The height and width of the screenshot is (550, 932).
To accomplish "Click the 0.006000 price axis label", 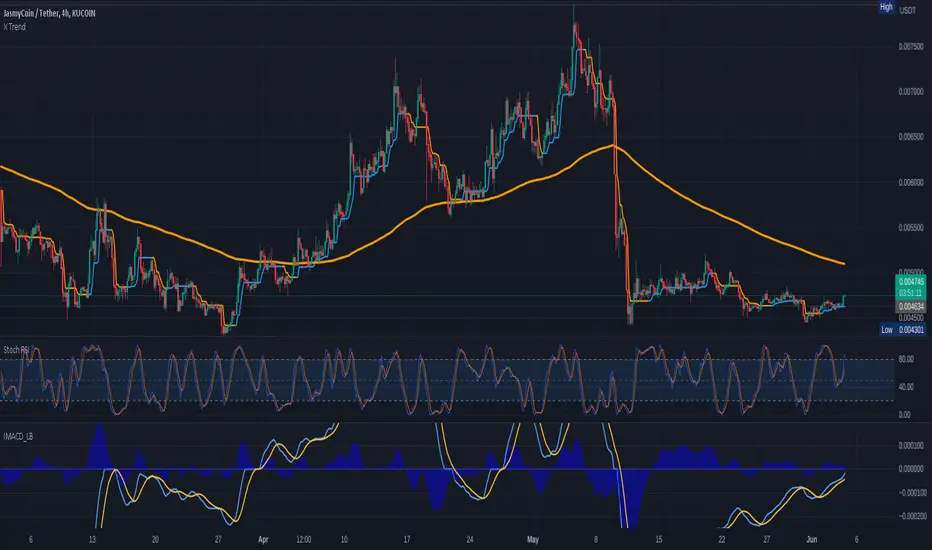I will point(911,183).
